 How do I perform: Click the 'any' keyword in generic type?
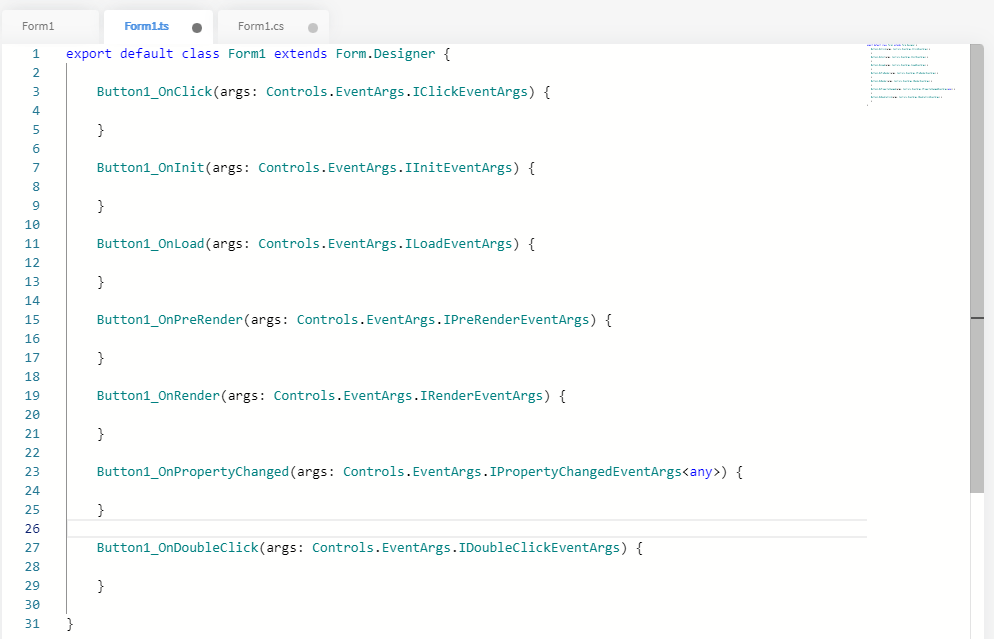click(701, 472)
